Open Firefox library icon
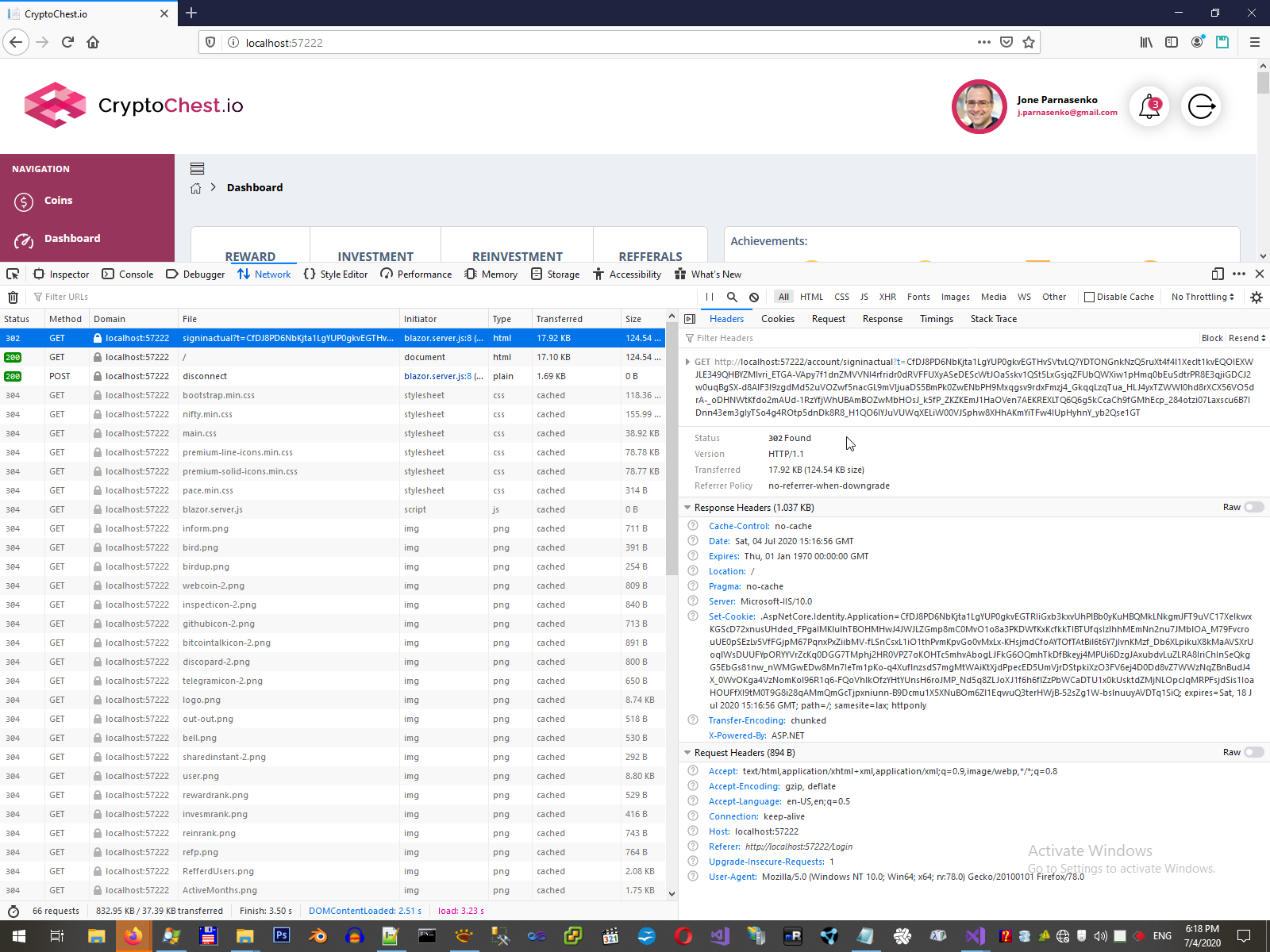 1146,42
